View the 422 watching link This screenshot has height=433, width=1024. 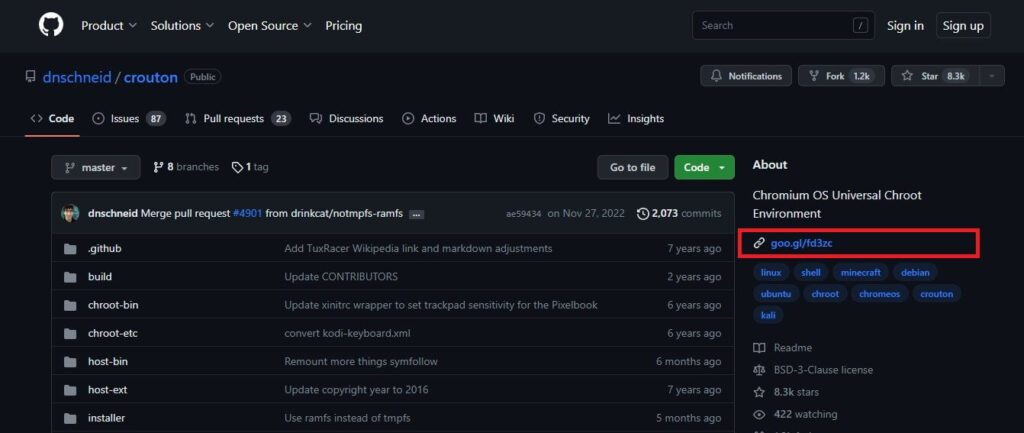(795, 414)
